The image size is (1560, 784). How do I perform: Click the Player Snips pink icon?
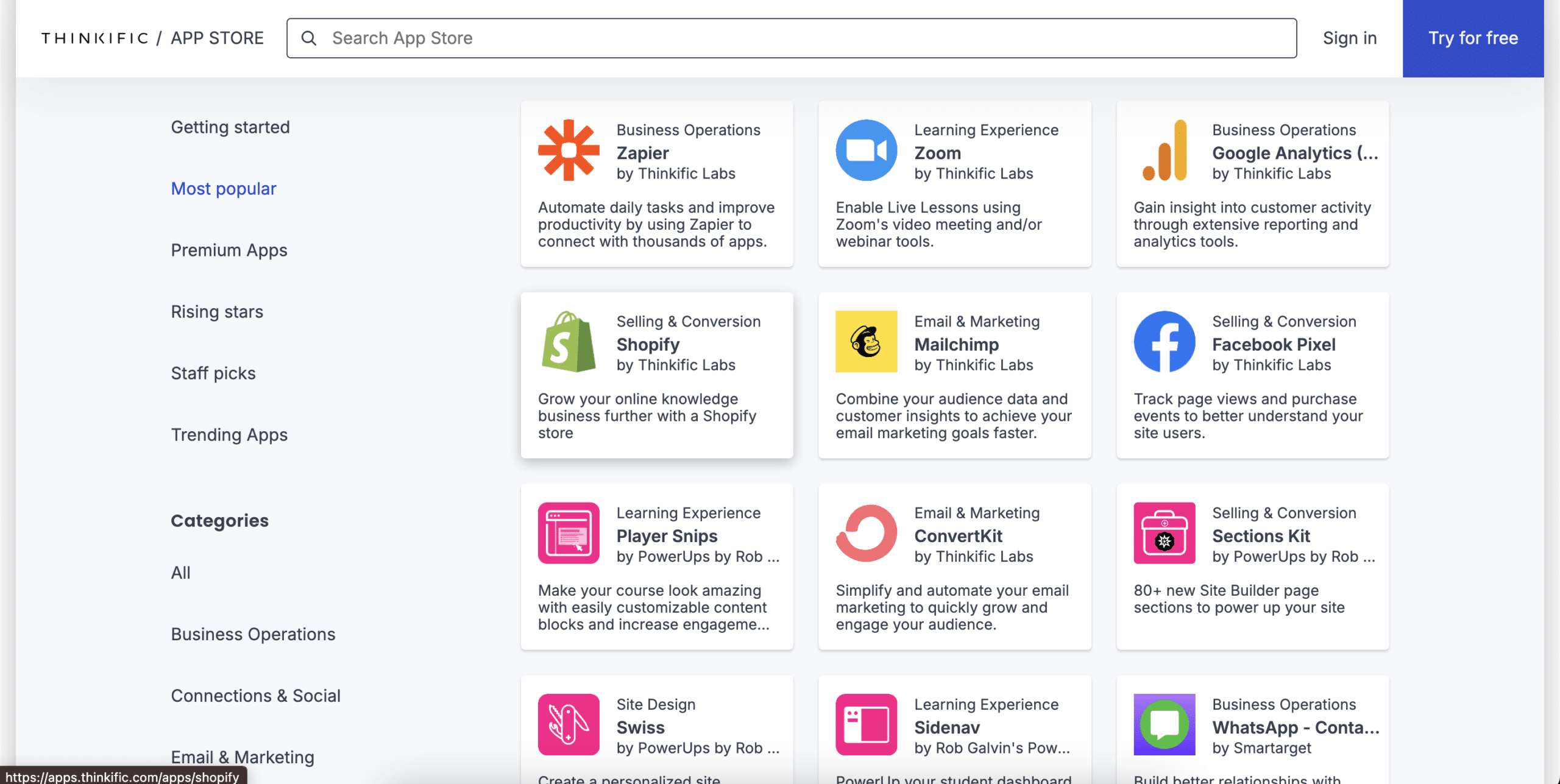click(569, 533)
